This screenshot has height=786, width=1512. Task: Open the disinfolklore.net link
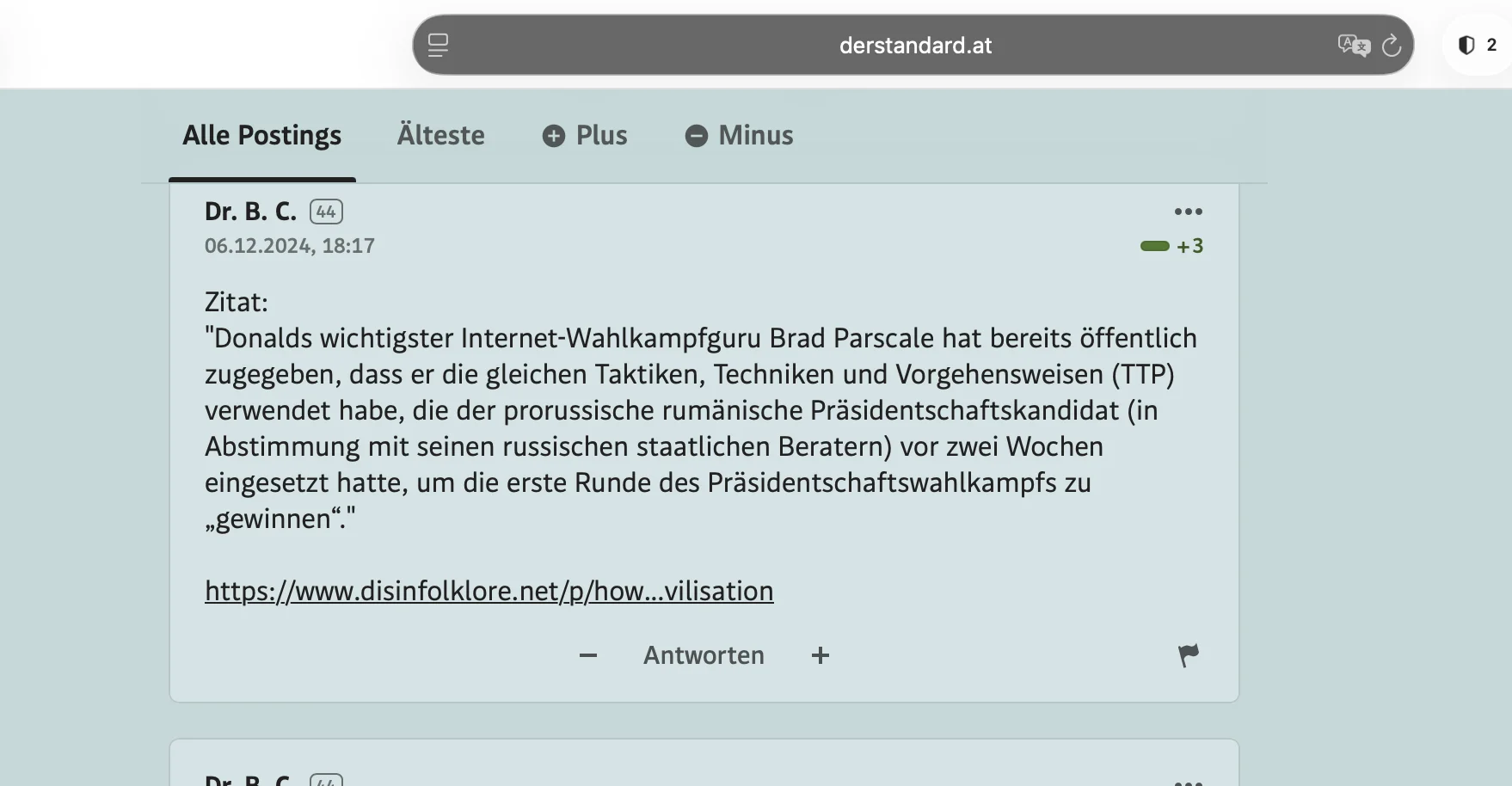coord(489,591)
